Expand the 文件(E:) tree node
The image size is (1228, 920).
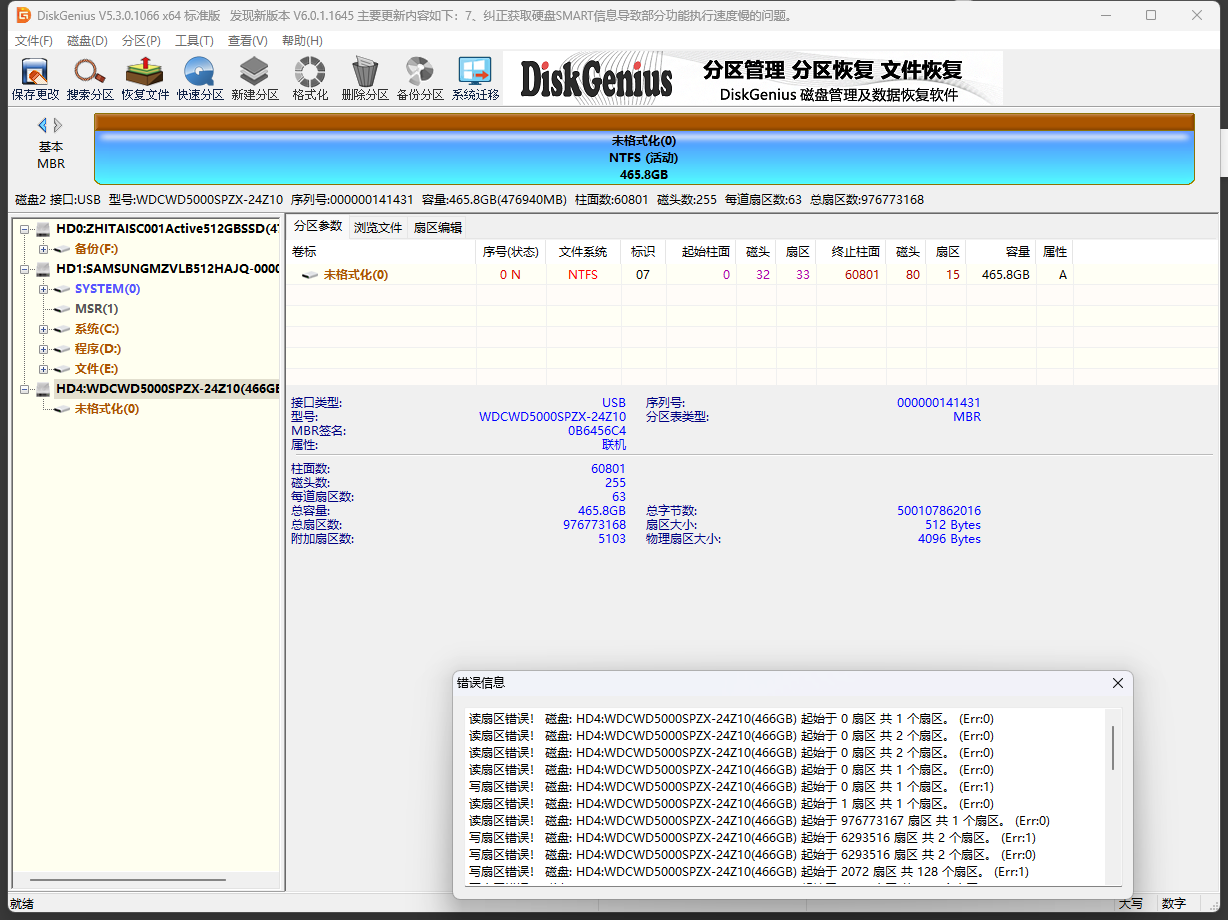43,369
